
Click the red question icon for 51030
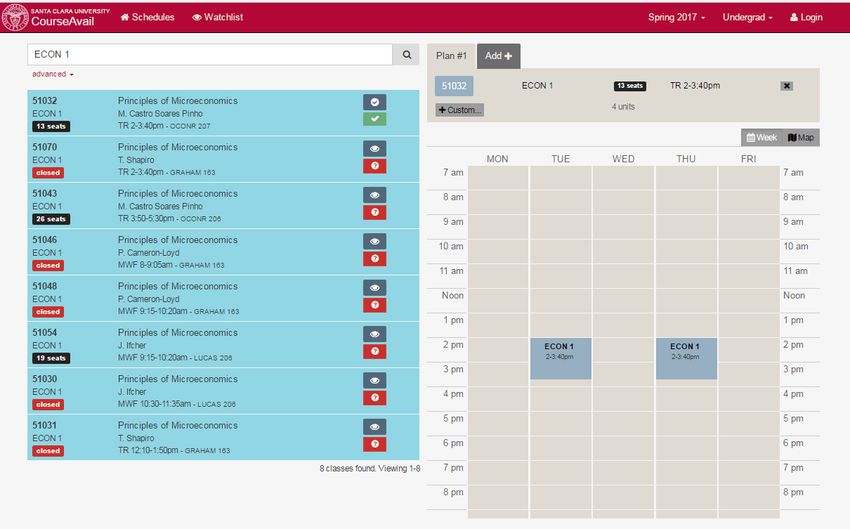click(x=375, y=397)
